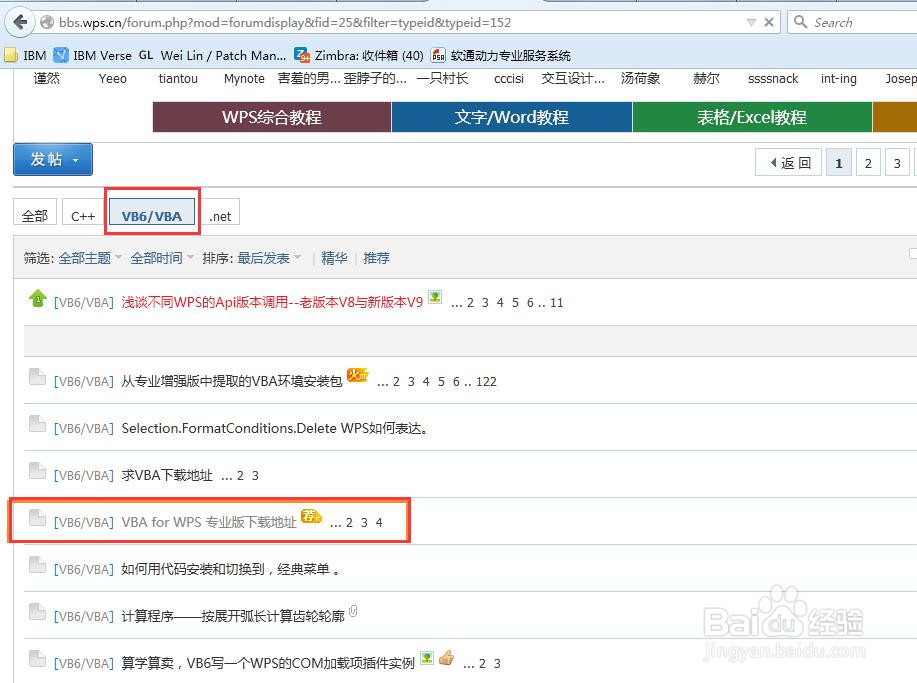The image size is (917, 683).
Task: Click the 发帖 new post button
Action: [53, 159]
